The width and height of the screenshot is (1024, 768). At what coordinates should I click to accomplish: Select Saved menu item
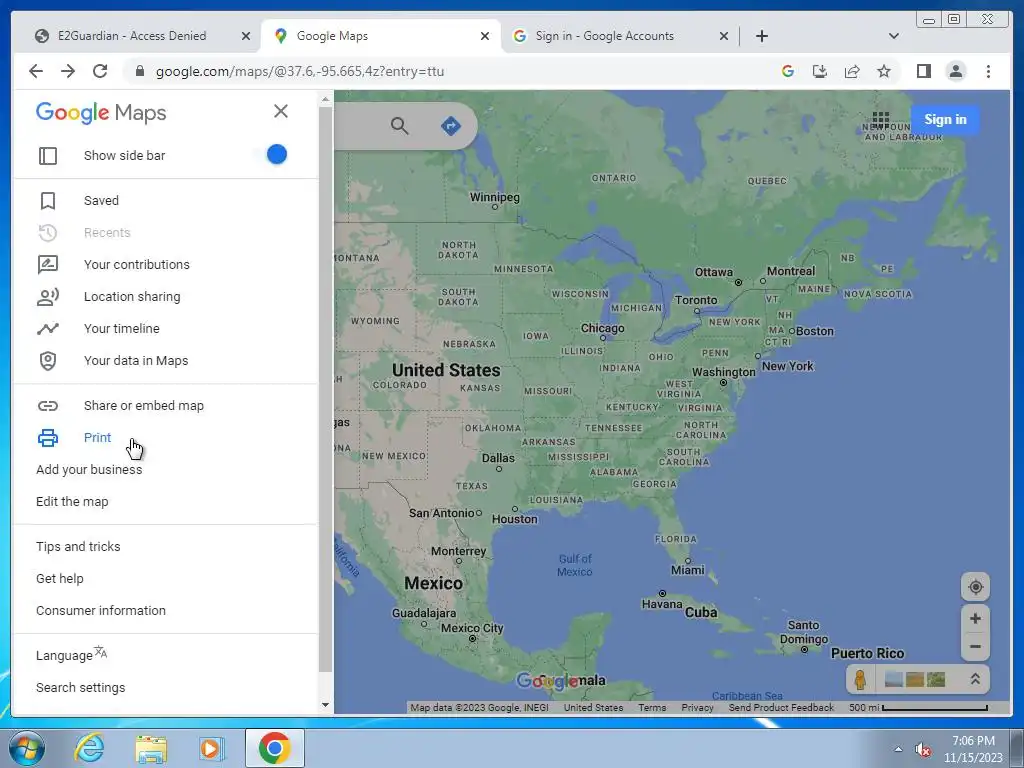tap(101, 200)
